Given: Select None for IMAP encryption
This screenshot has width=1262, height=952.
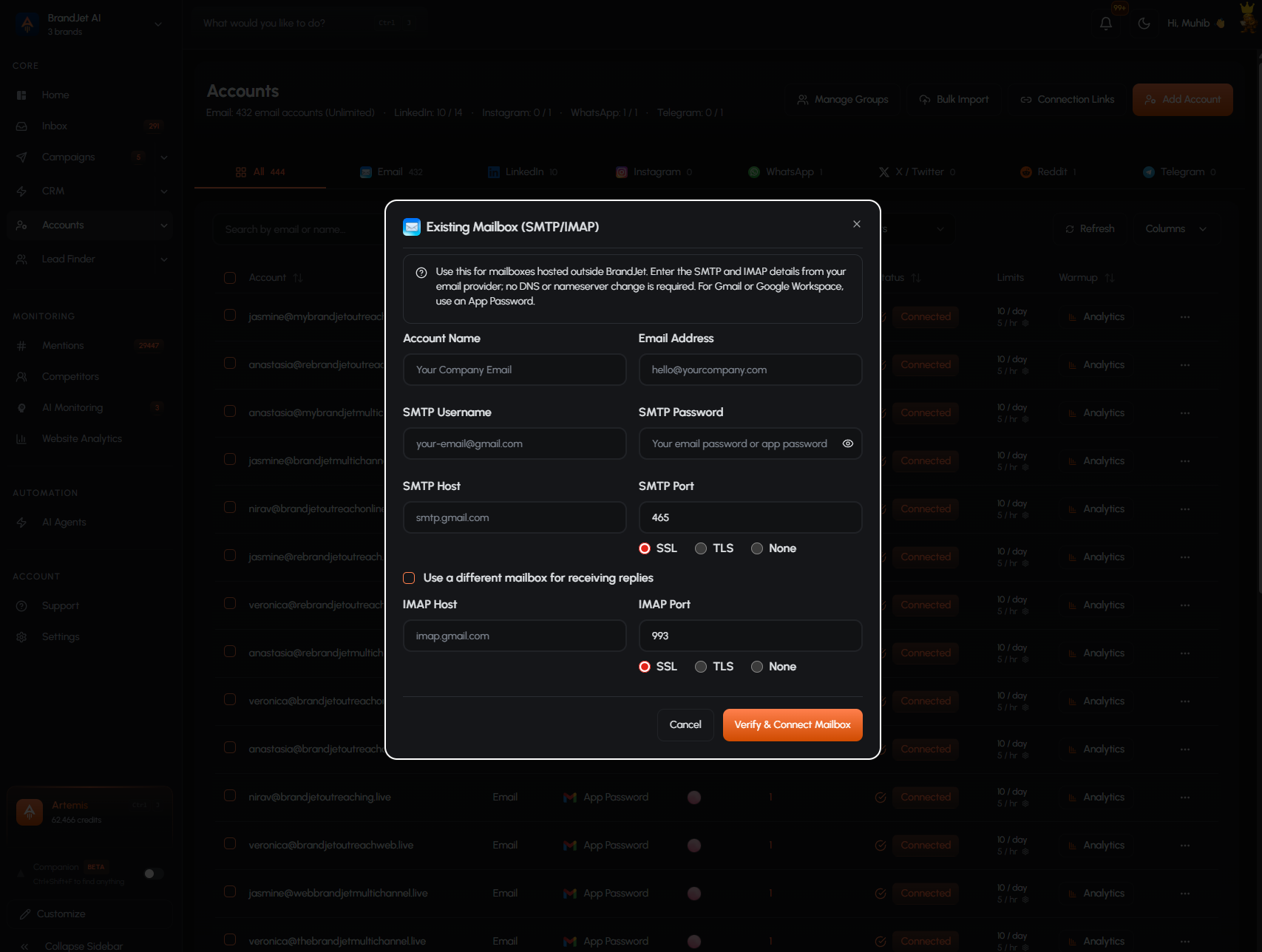Looking at the screenshot, I should pyautogui.click(x=757, y=667).
